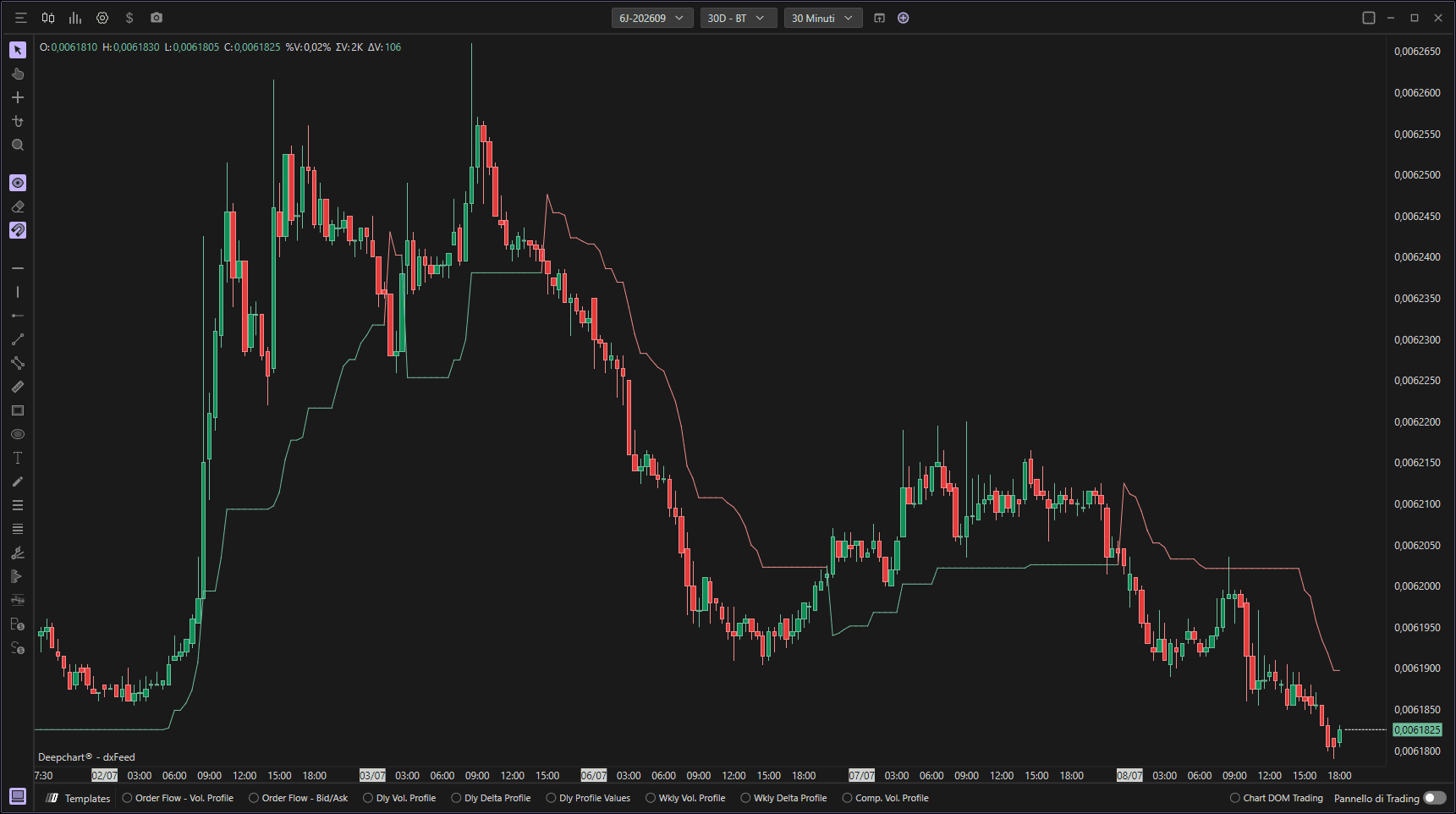Select the candle range tool in left toolbar

point(18,600)
